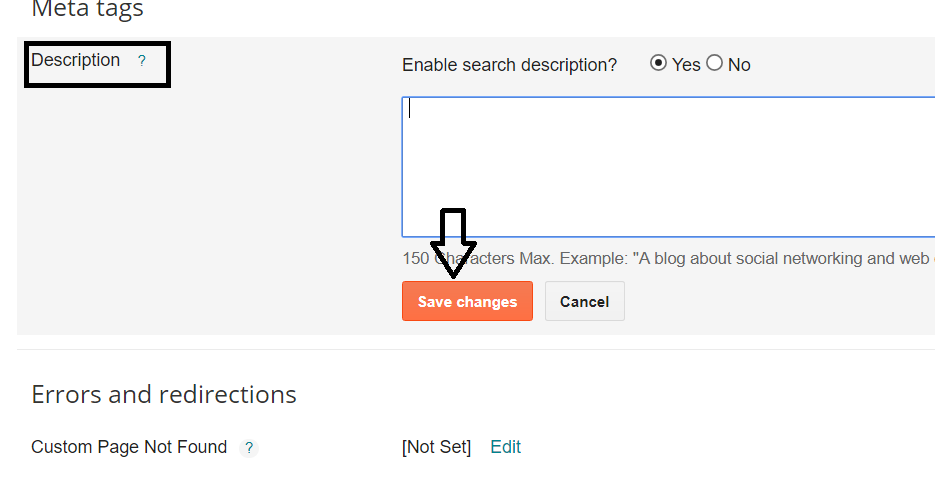Viewport: 935px width, 477px height.
Task: Click the help icon beside Description
Action: click(x=141, y=61)
